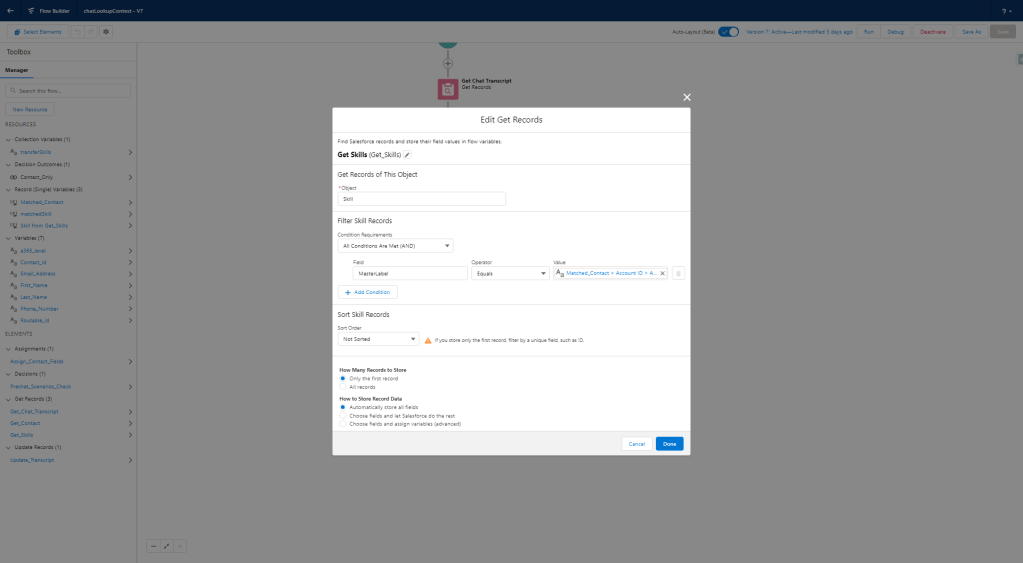The height and width of the screenshot is (563, 1023).
Task: Click the Get Chat Transcript element icon on canvas
Action: (447, 90)
